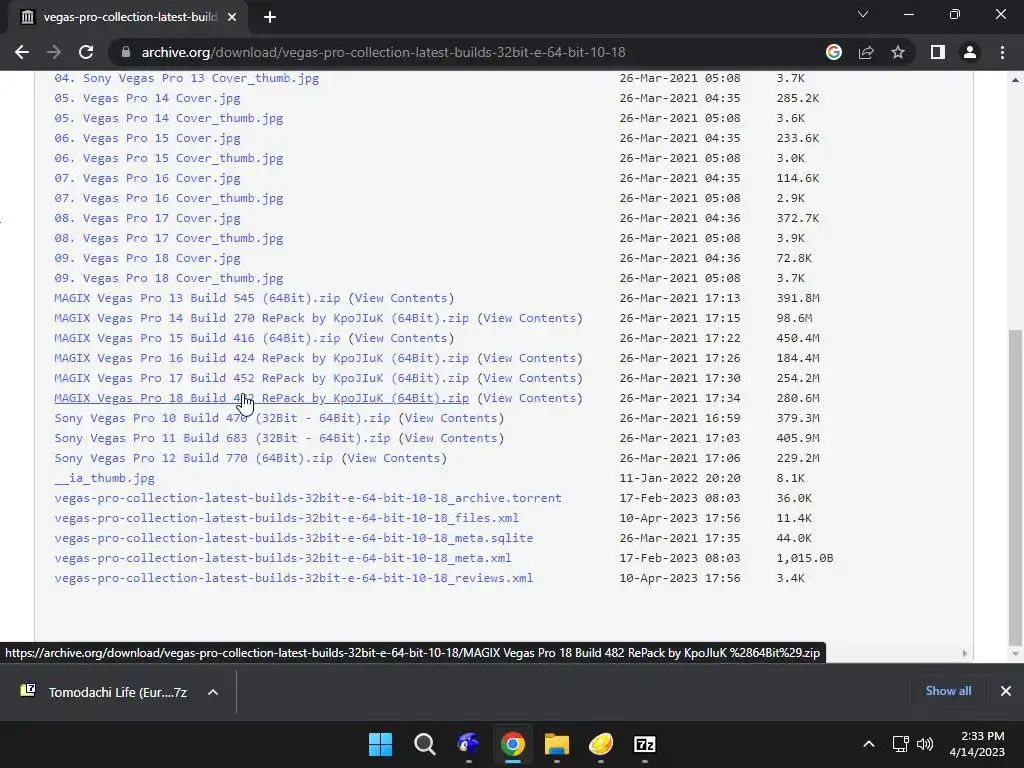Open 05. Vegas Pro 14 Cover.jpg
The height and width of the screenshot is (768, 1024).
(x=147, y=98)
